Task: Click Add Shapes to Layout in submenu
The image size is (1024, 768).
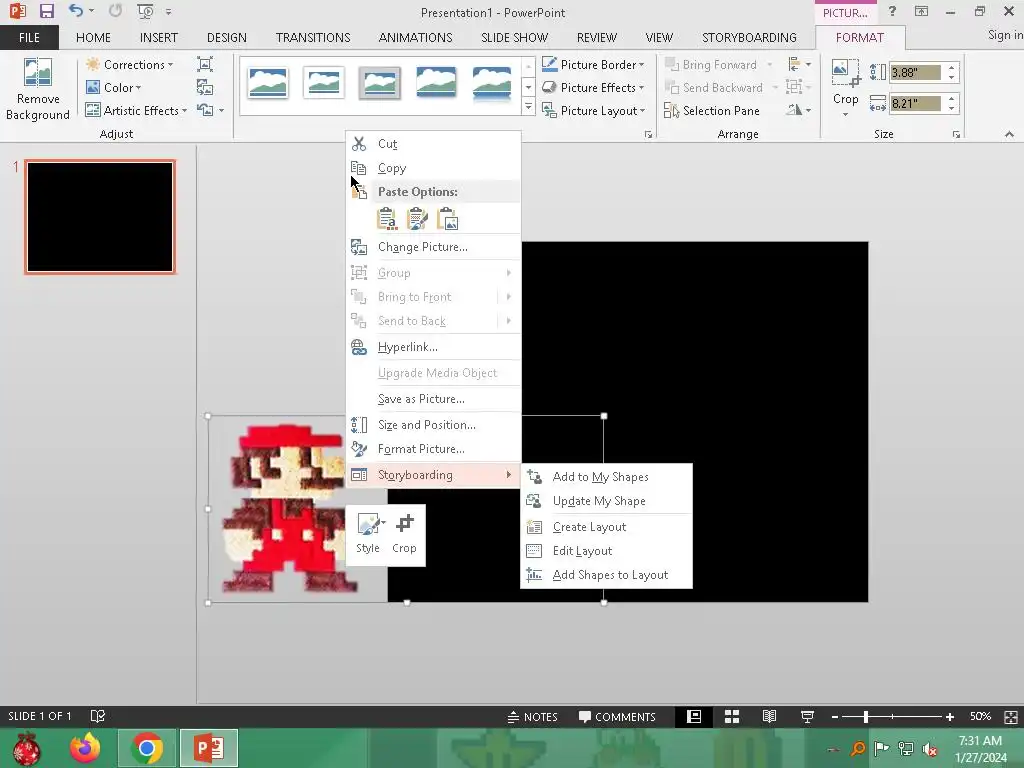Action: click(x=605, y=575)
